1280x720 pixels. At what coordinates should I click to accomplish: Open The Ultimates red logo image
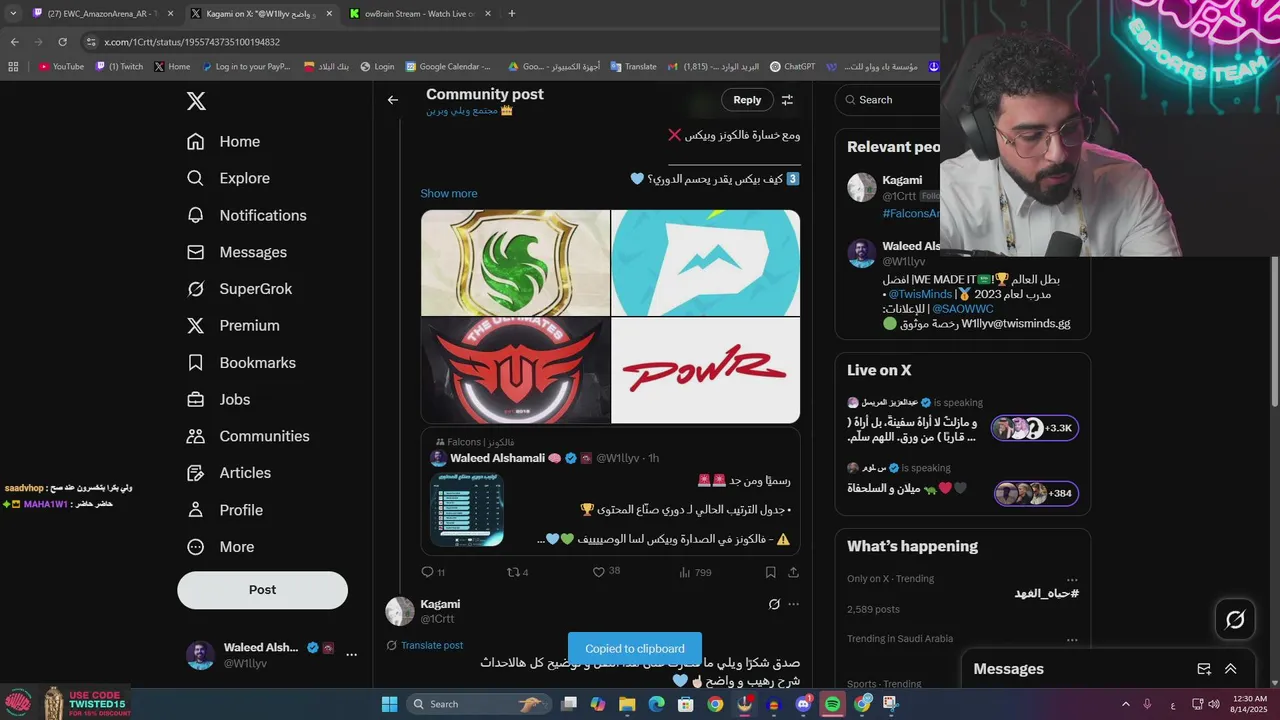point(515,370)
